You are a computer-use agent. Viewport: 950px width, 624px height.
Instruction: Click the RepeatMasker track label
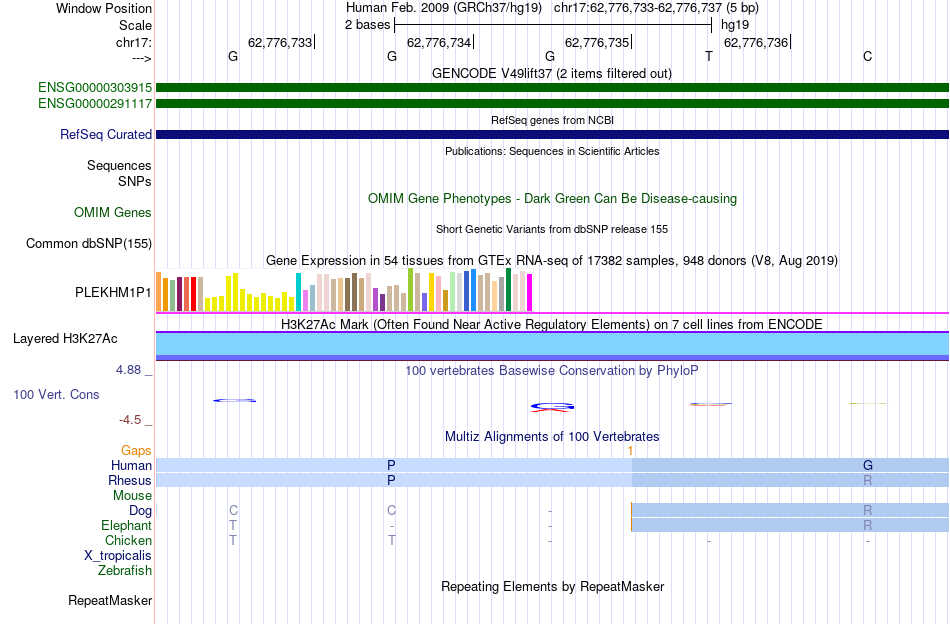point(110,601)
